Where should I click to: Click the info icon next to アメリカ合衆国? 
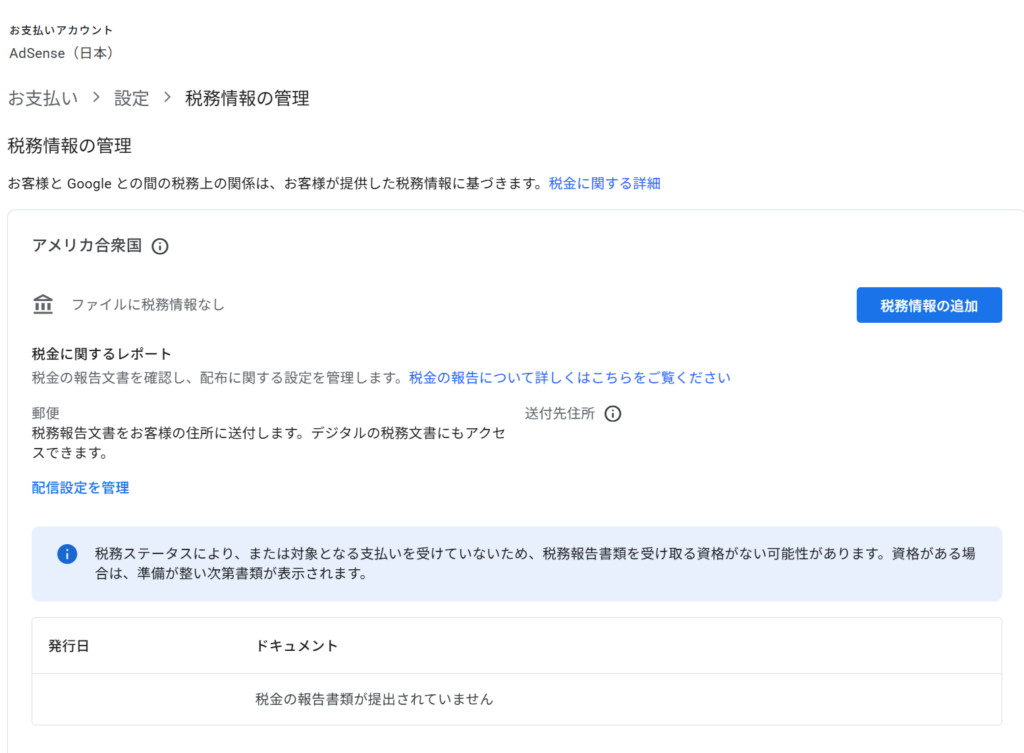tap(160, 246)
